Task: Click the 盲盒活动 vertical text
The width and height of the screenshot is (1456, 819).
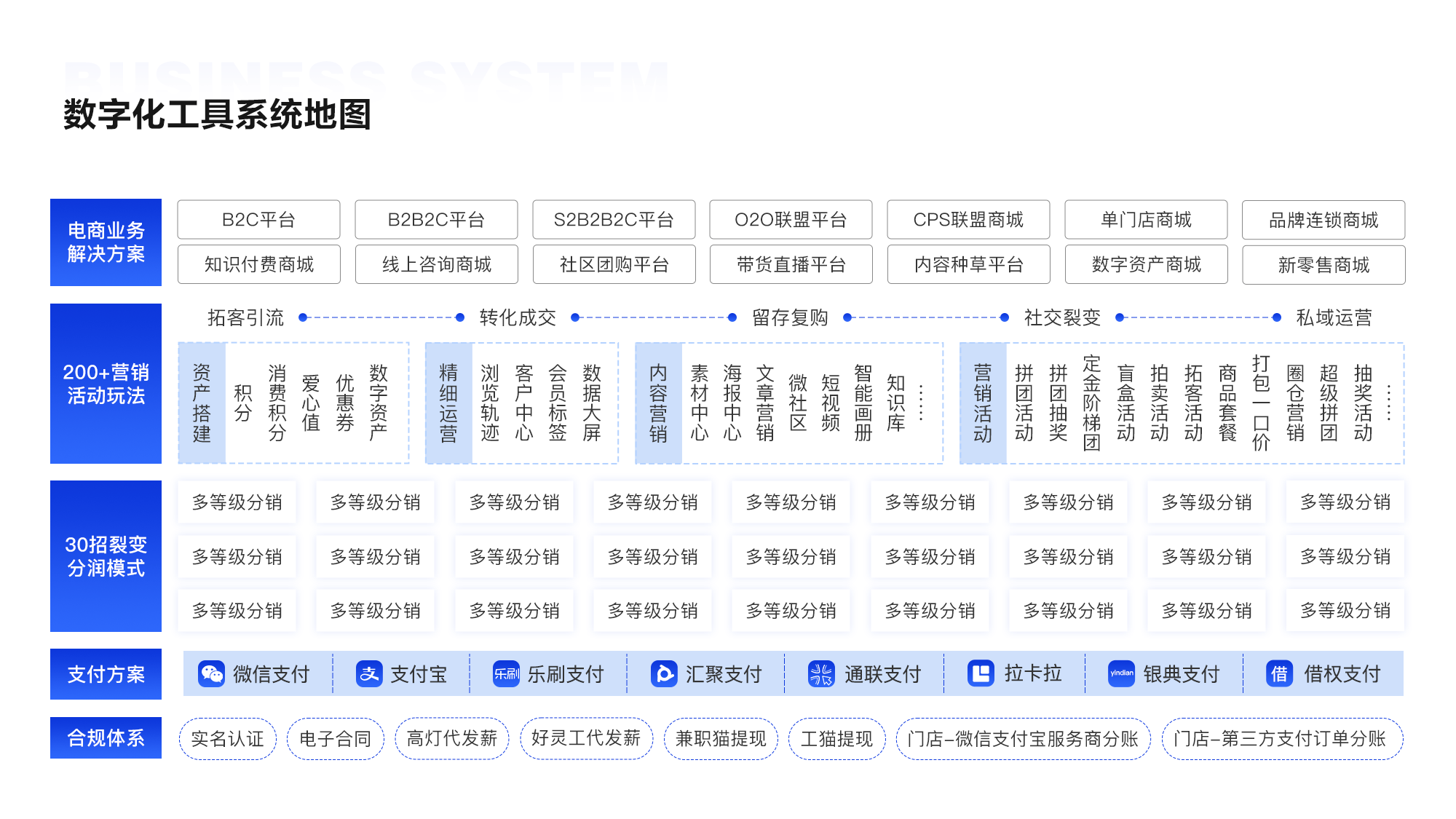Action: [1126, 403]
